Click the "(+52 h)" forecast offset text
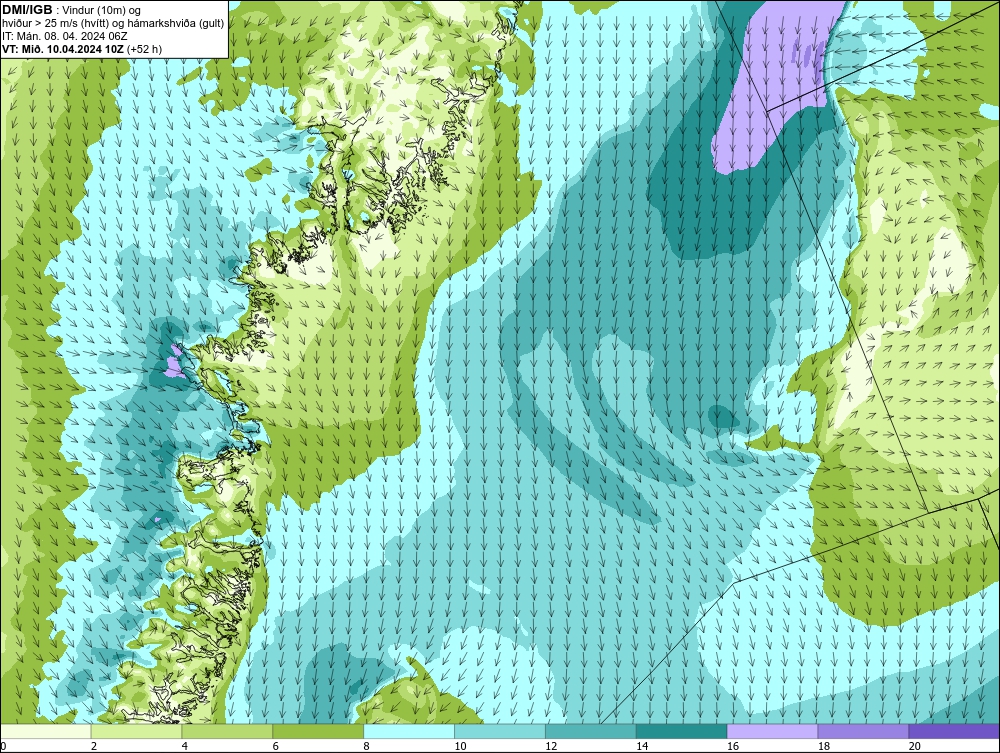This screenshot has height=753, width=1000. pyautogui.click(x=144, y=49)
